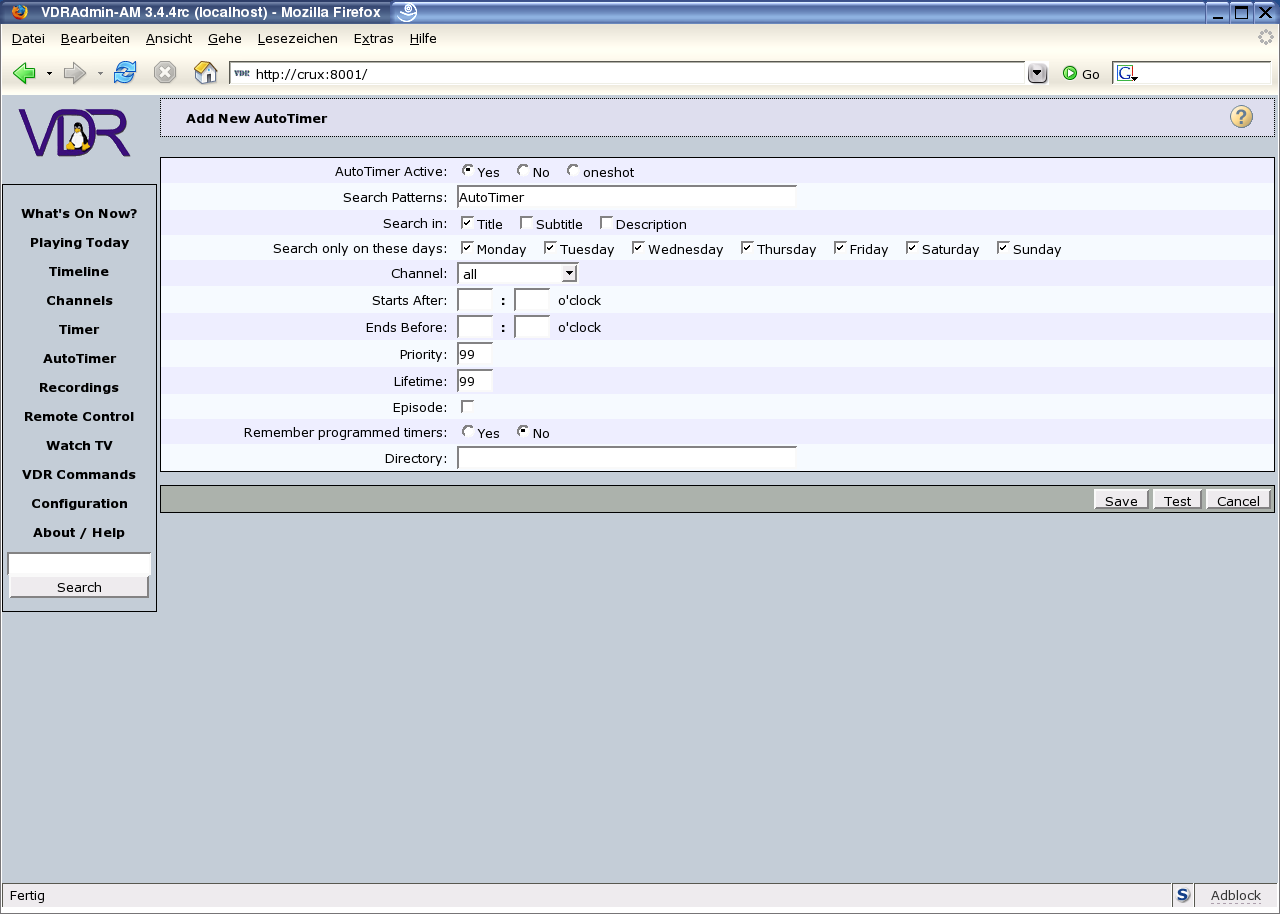Click the VDR penguin logo
Viewport: 1280px width, 914px height.
(75, 133)
